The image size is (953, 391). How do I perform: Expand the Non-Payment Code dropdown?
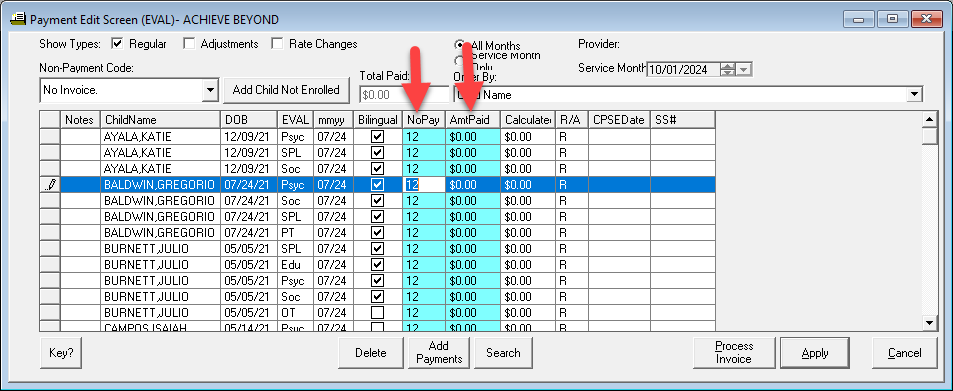coord(210,91)
